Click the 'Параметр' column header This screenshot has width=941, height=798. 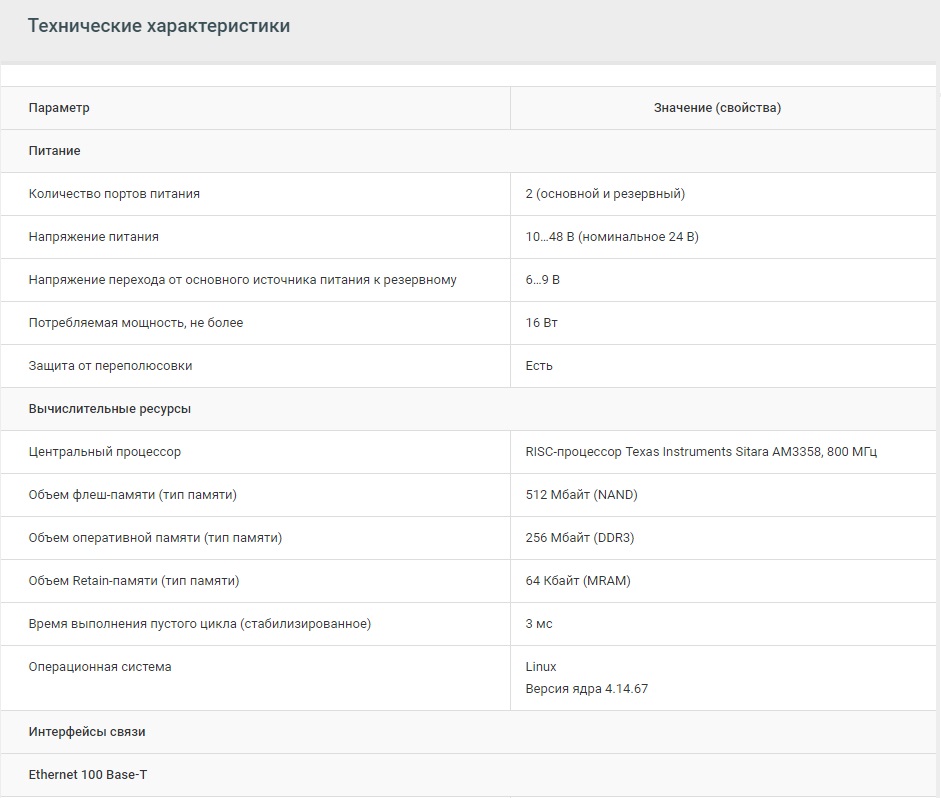(x=59, y=108)
